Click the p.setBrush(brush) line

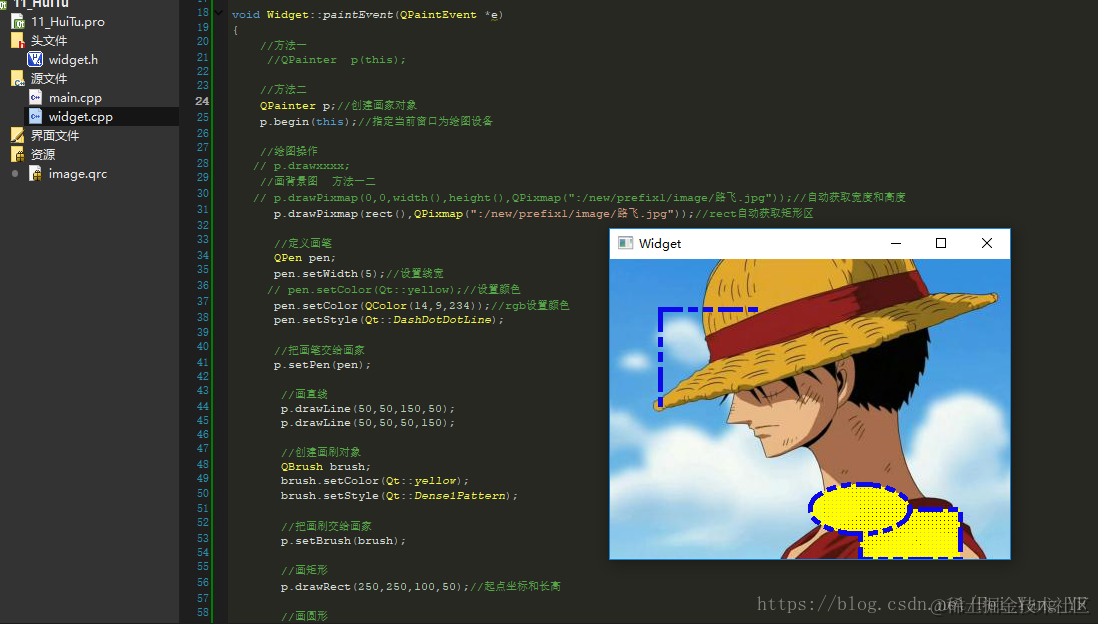pos(343,541)
